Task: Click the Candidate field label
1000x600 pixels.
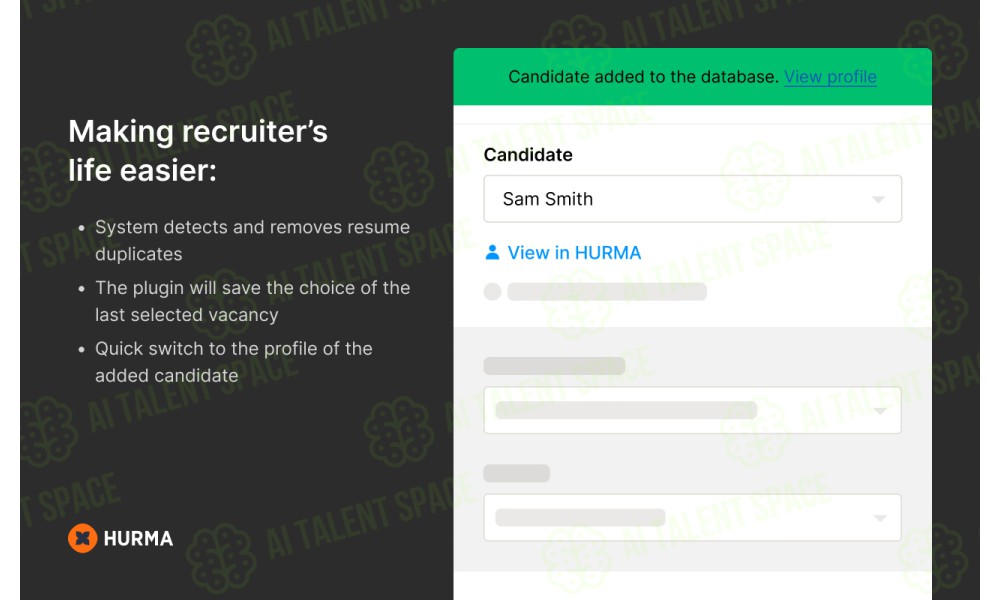Action: click(528, 155)
